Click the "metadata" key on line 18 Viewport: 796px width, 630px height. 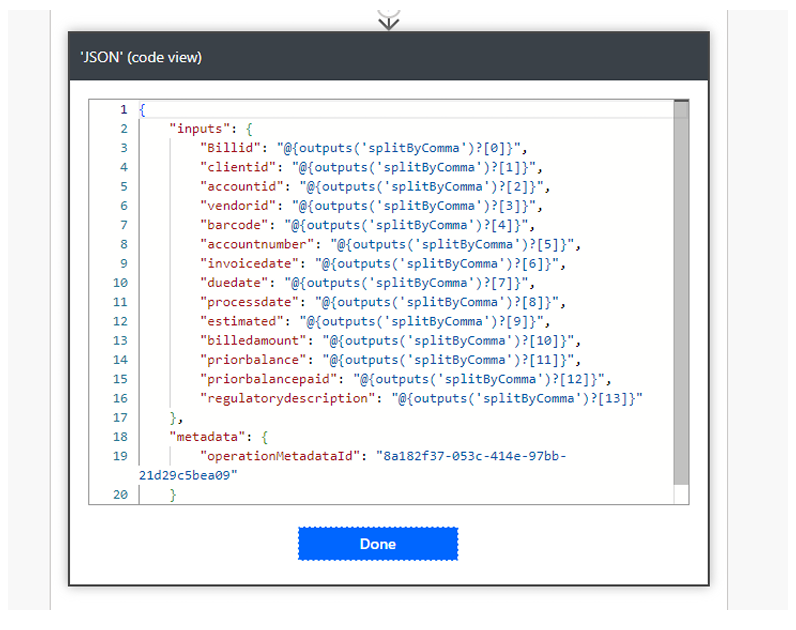tap(207, 437)
